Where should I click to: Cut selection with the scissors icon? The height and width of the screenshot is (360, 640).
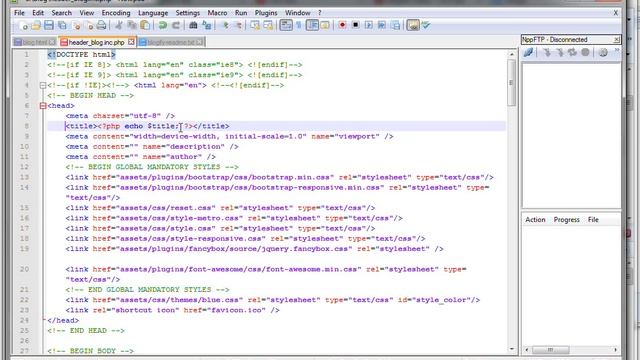pyautogui.click(x=119, y=25)
